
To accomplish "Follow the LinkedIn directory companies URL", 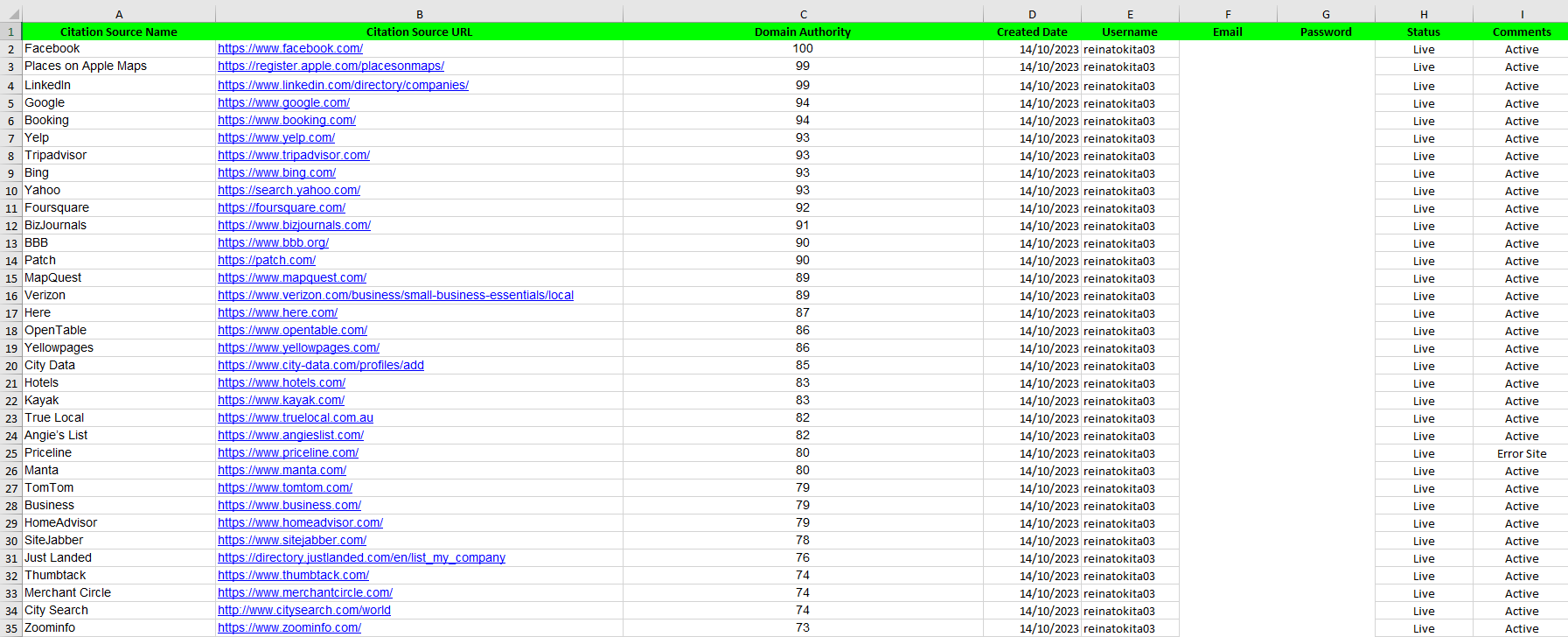I will pyautogui.click(x=343, y=86).
